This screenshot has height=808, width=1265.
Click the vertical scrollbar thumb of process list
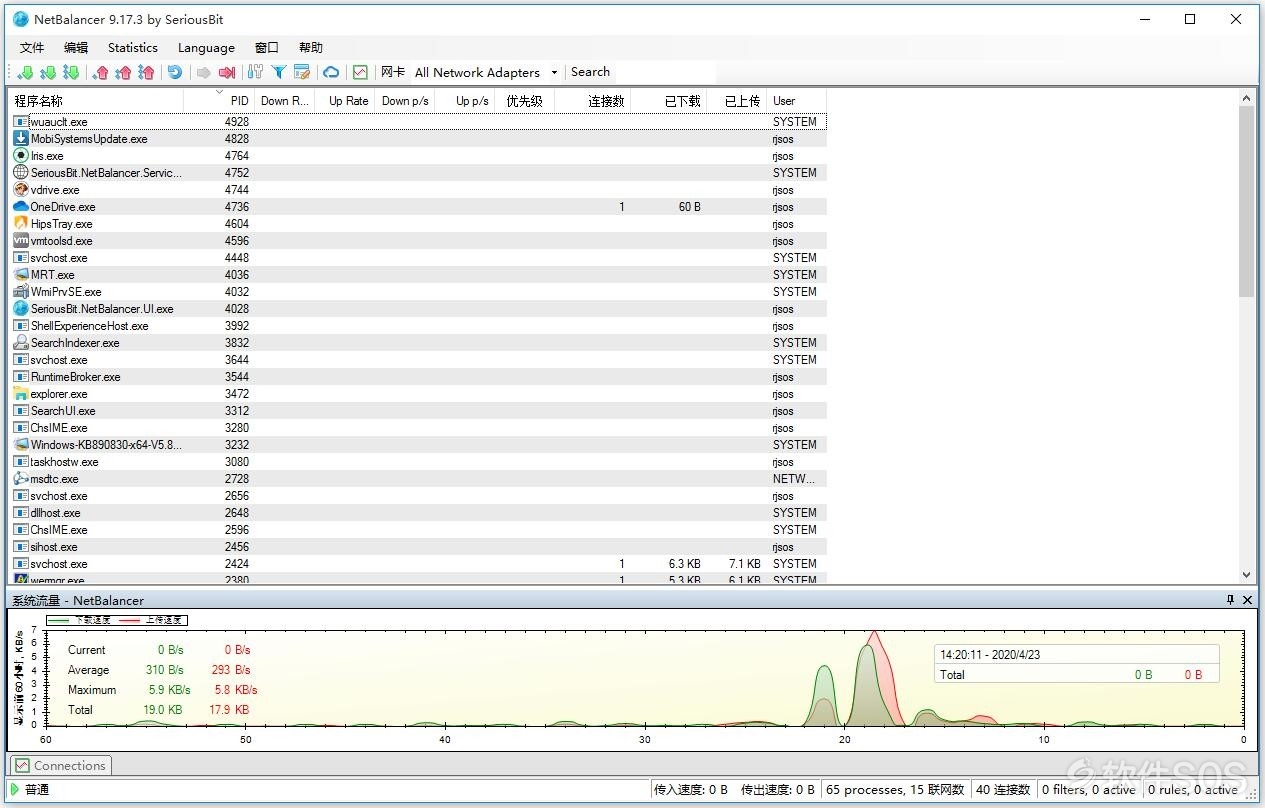click(1246, 200)
